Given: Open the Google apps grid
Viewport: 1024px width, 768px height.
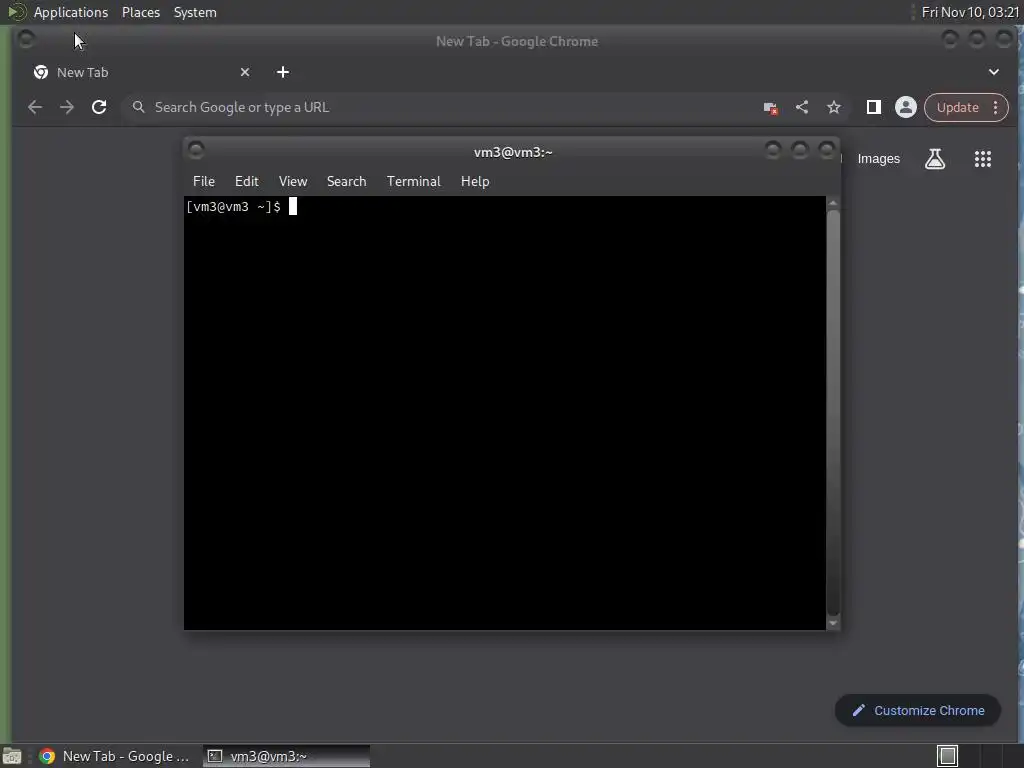Looking at the screenshot, I should pyautogui.click(x=982, y=159).
